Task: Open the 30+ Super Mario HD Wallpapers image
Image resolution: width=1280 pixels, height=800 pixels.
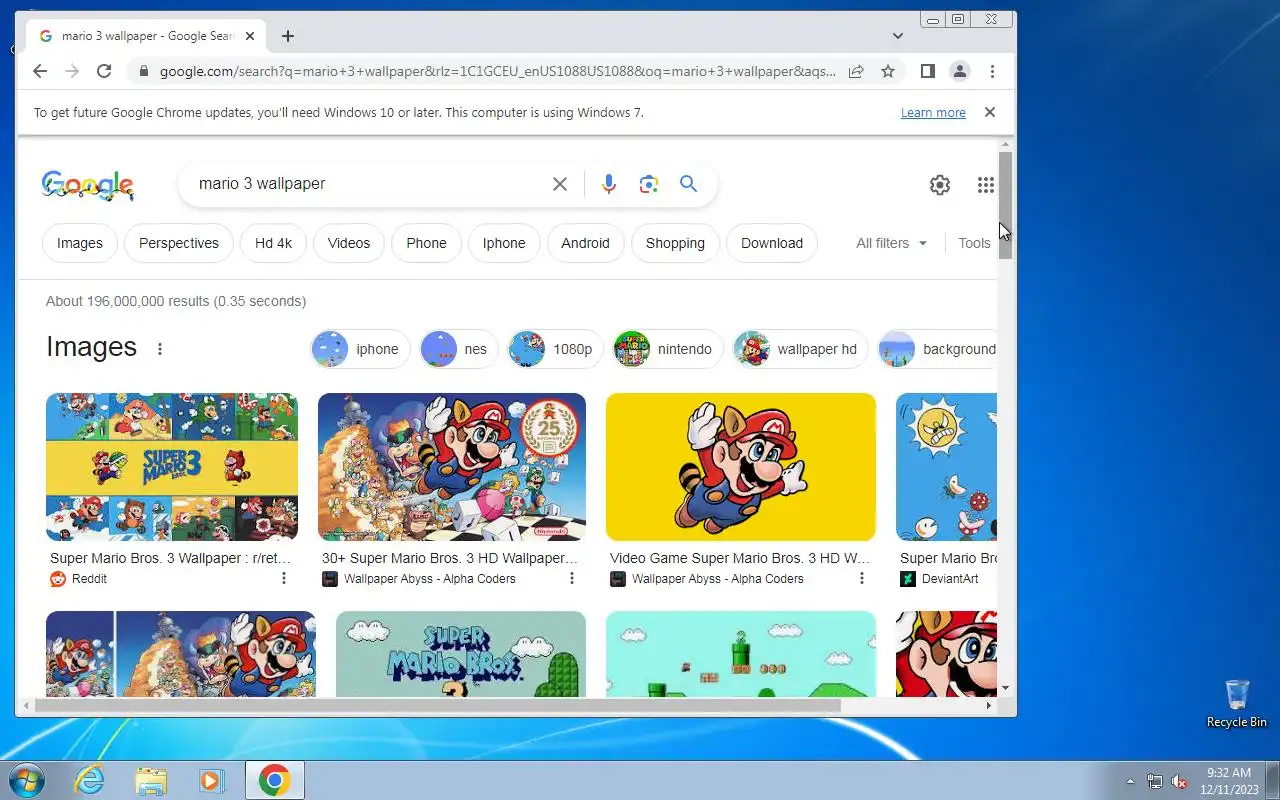Action: click(452, 467)
